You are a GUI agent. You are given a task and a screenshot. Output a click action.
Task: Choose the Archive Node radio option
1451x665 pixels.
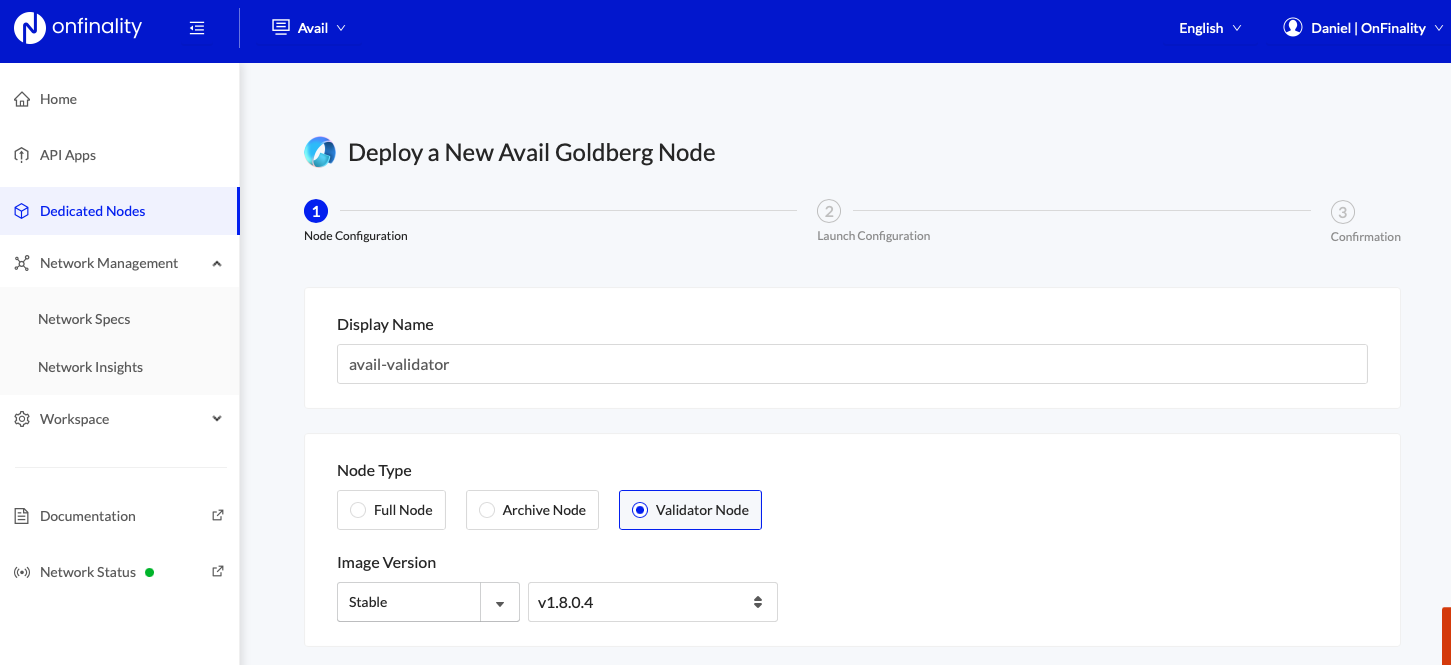click(487, 510)
